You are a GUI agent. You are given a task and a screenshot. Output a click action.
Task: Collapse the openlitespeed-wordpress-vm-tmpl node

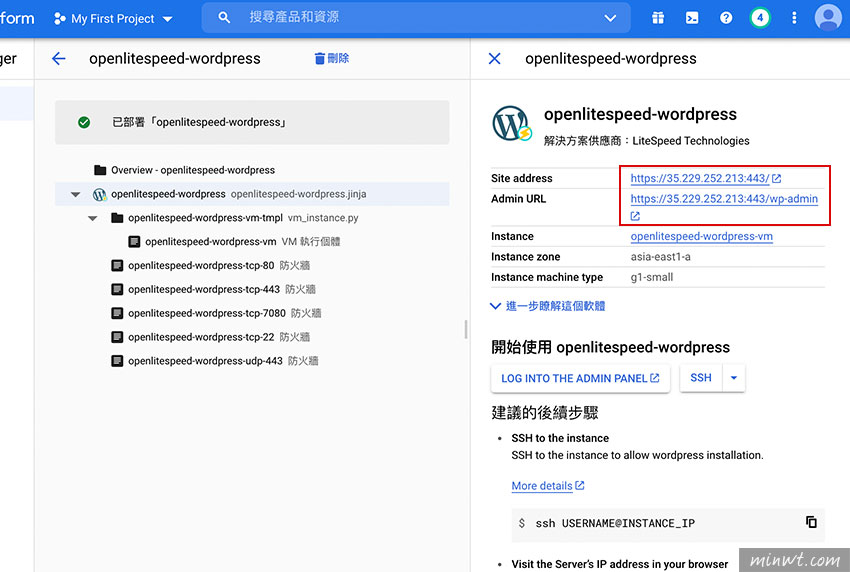(93, 218)
